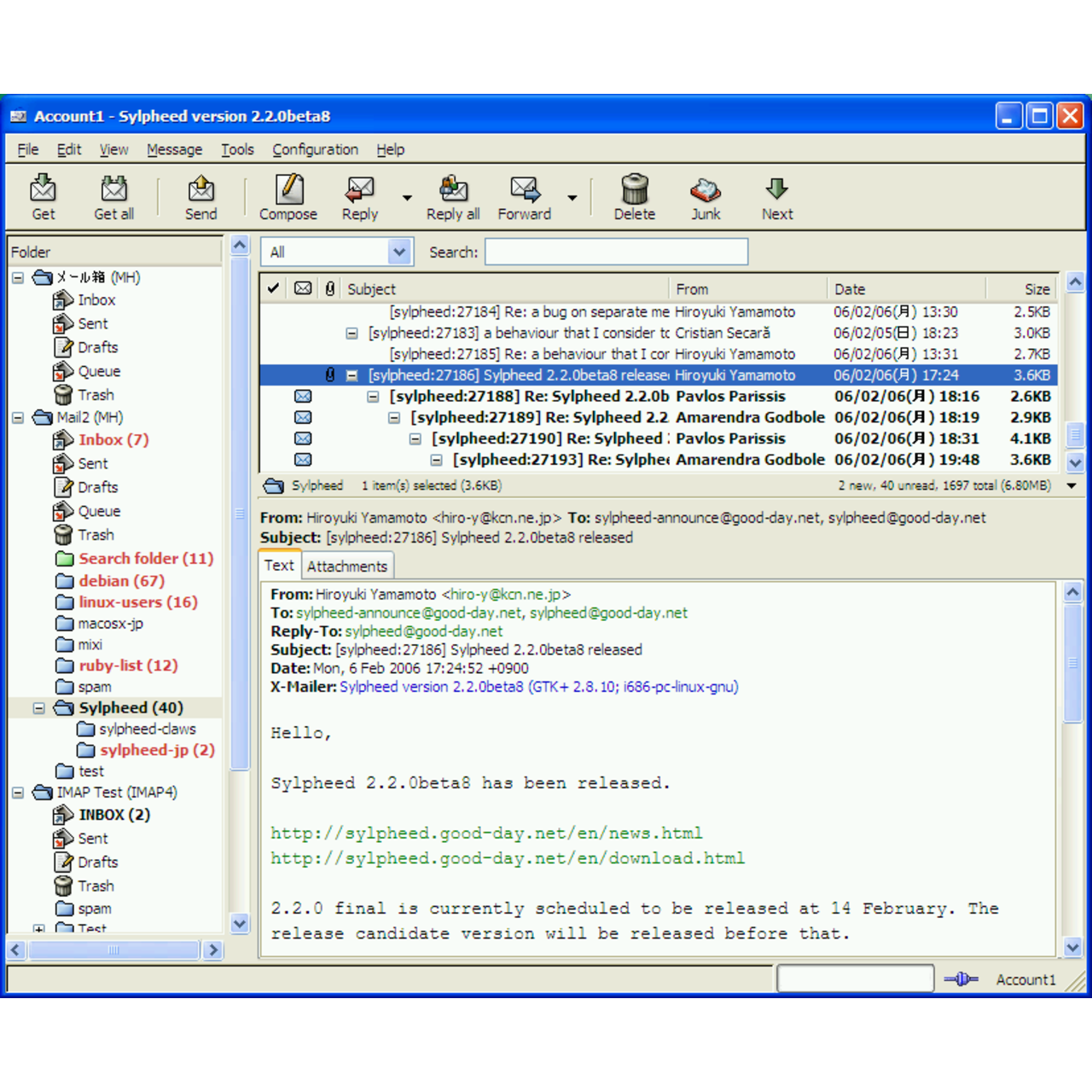Sort messages by Size column

[x=1022, y=288]
